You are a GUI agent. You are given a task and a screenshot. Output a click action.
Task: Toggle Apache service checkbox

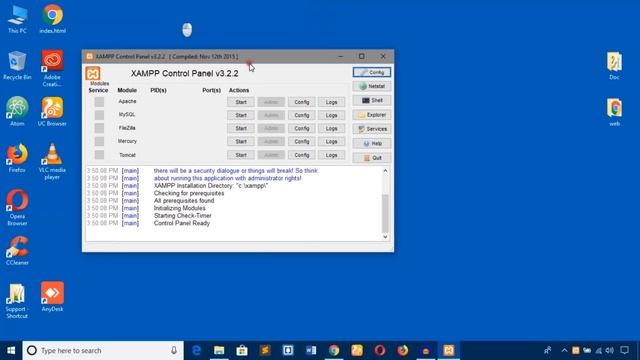[x=99, y=102]
